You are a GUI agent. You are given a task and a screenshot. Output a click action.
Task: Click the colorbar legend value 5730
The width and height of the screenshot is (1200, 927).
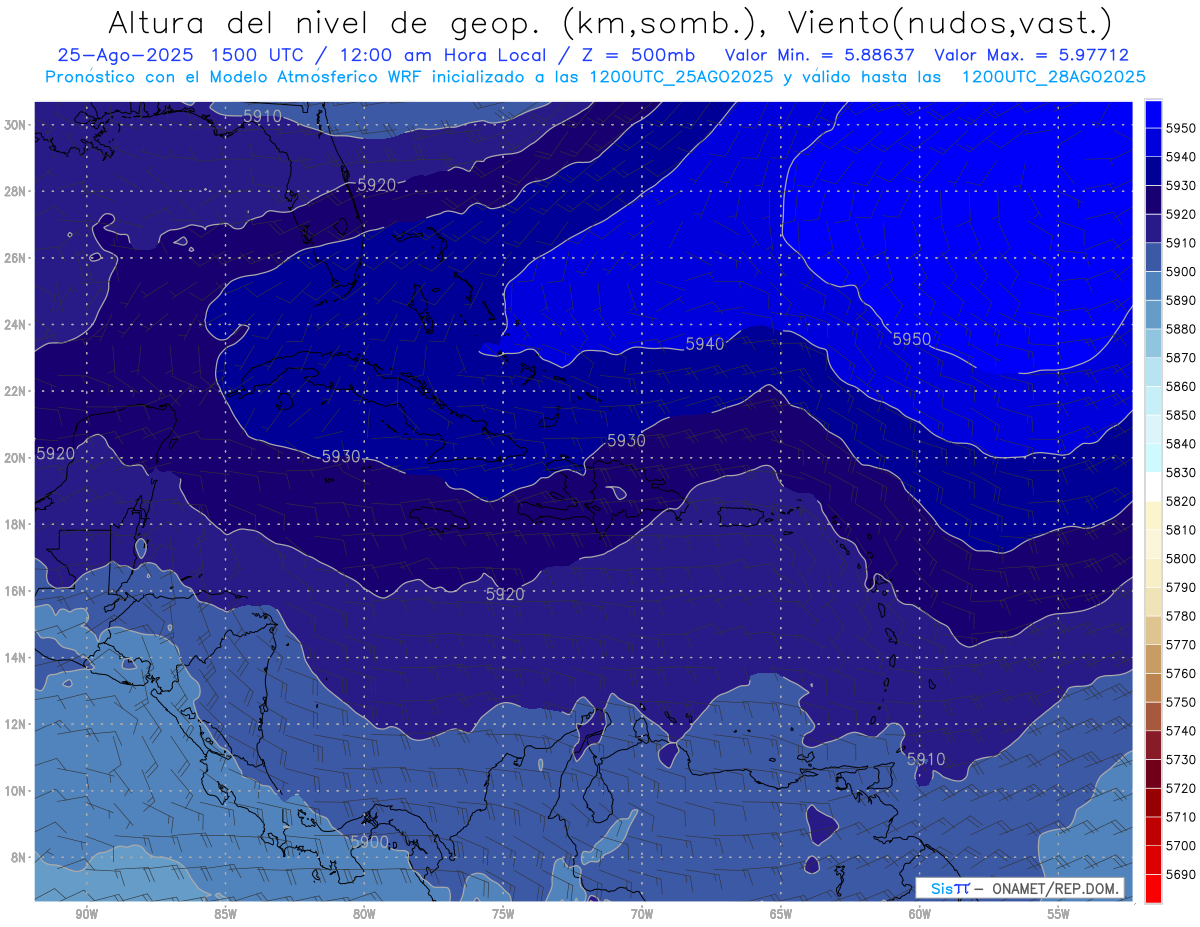pyautogui.click(x=1181, y=759)
